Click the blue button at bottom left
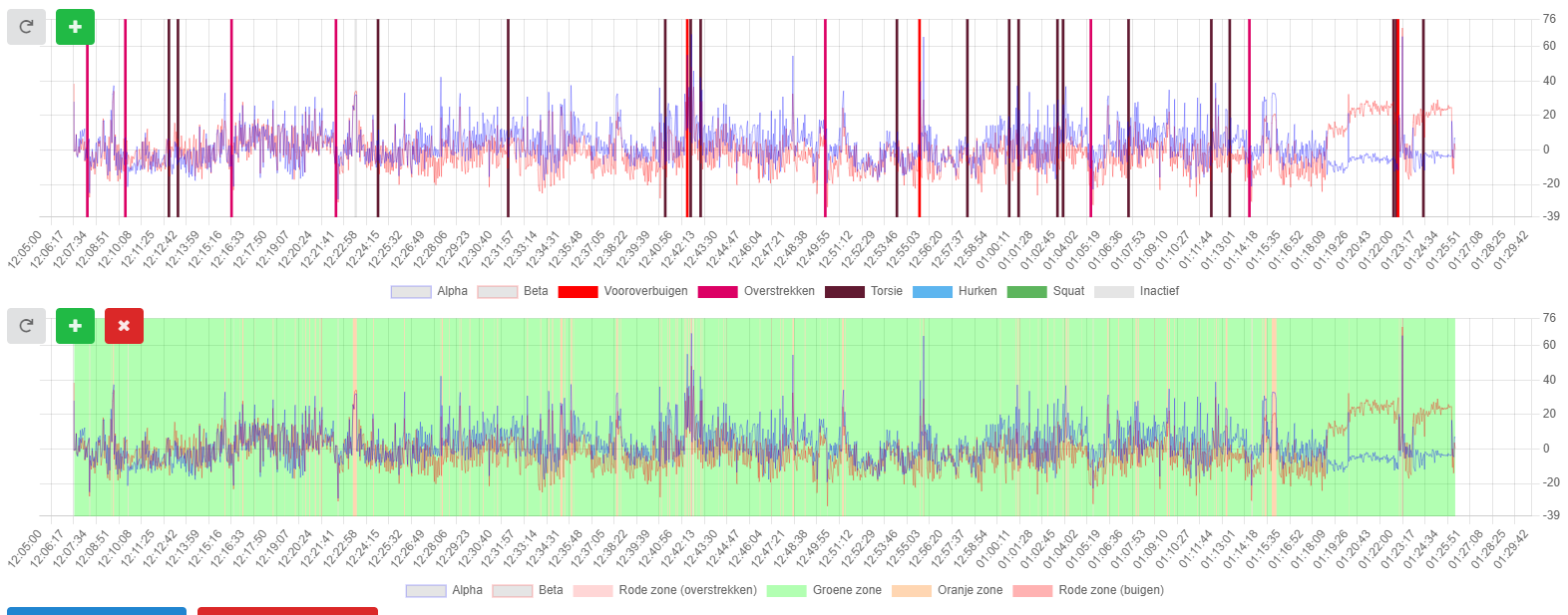 tap(97, 611)
